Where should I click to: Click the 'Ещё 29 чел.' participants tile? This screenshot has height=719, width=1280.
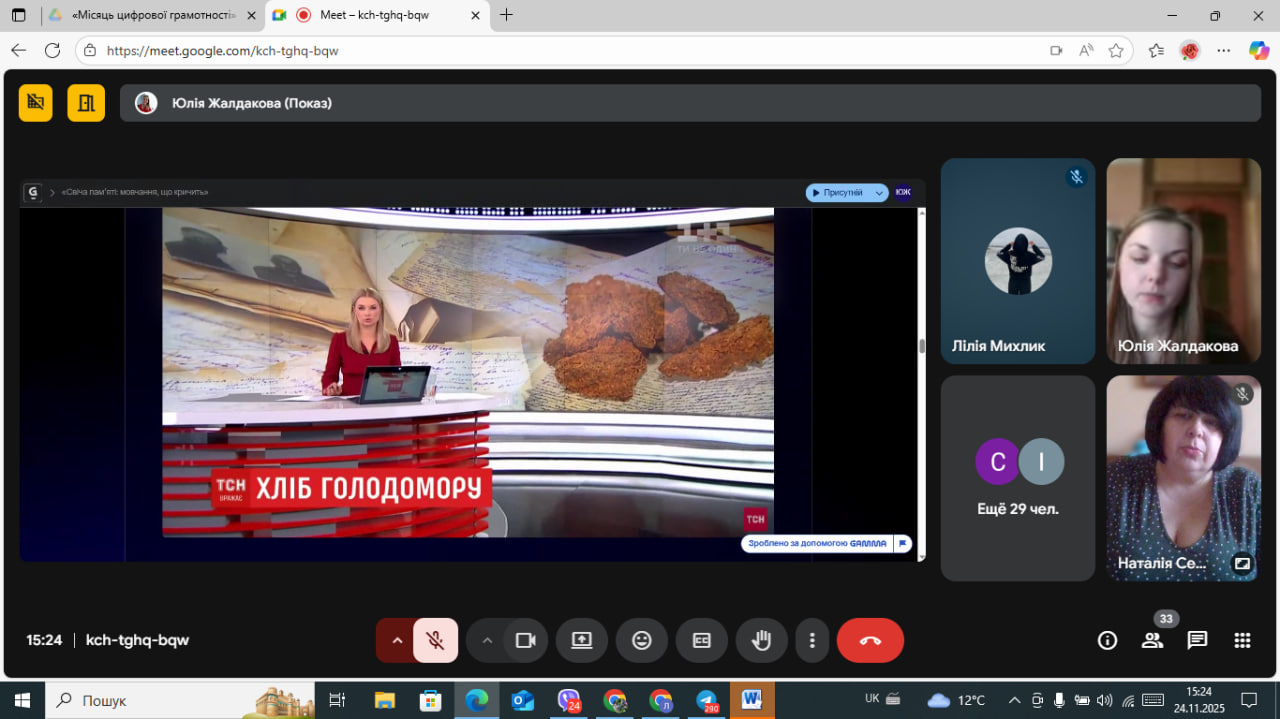click(x=1017, y=478)
